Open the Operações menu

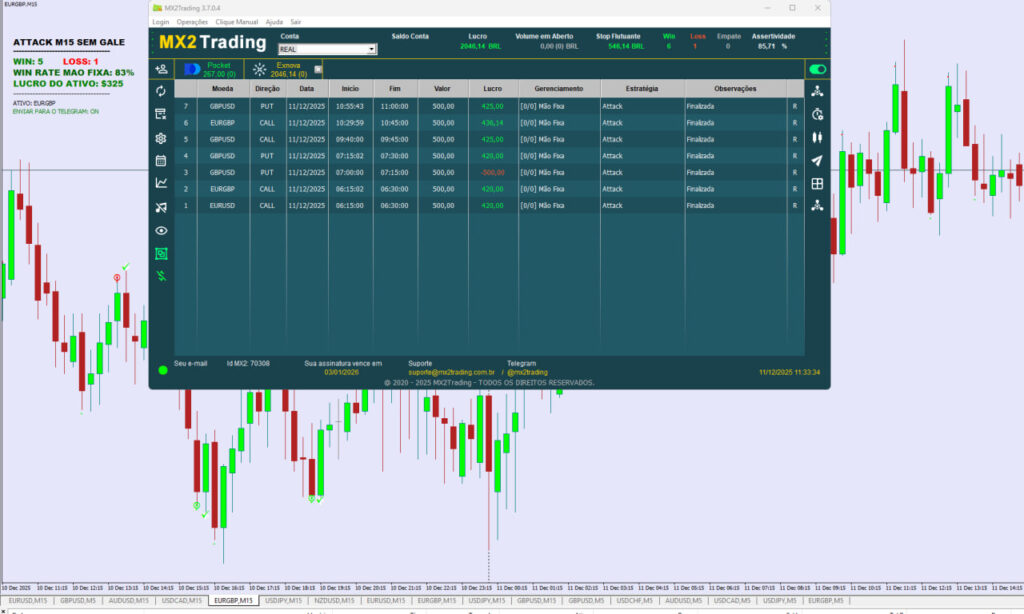point(192,21)
